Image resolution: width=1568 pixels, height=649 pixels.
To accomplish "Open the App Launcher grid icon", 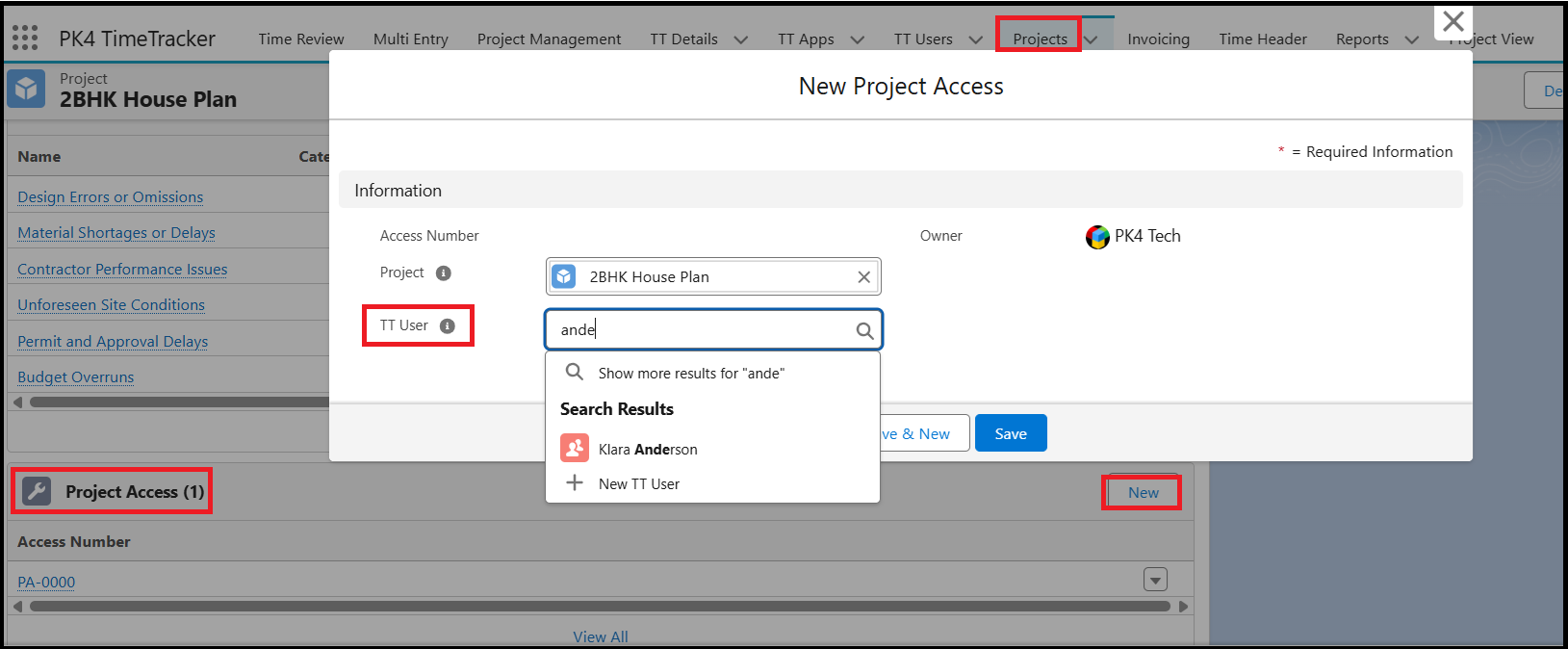I will (25, 39).
